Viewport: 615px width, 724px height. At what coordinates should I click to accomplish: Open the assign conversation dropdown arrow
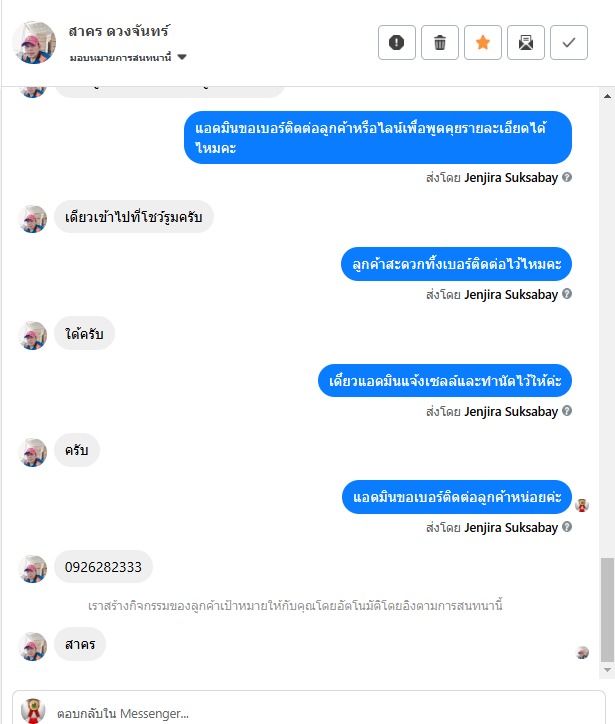point(182,57)
